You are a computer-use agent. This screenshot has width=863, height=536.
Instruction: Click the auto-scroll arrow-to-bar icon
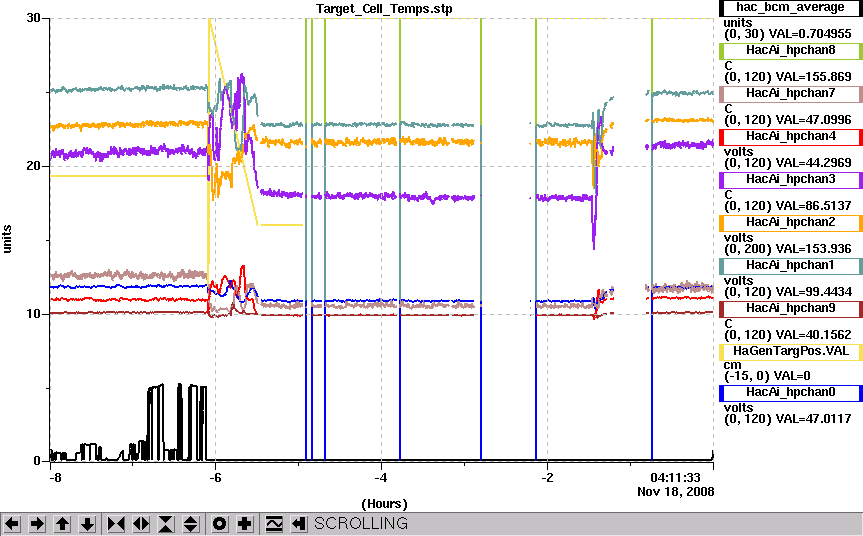tap(299, 523)
